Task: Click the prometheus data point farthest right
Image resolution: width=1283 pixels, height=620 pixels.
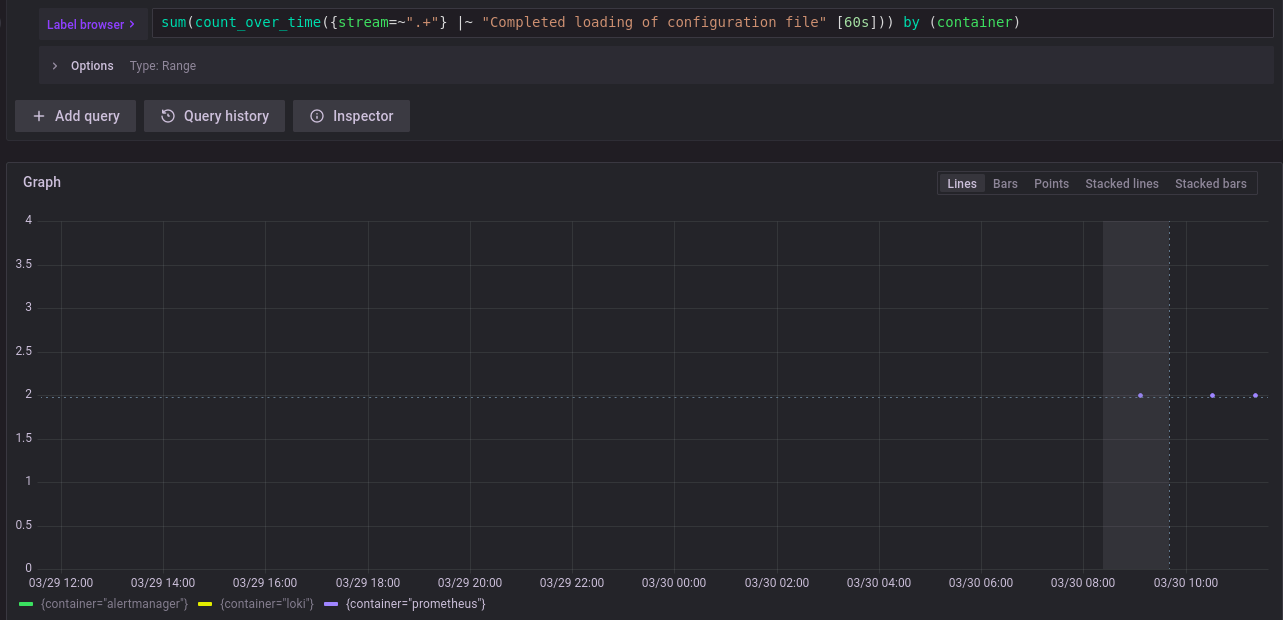Action: tap(1255, 395)
